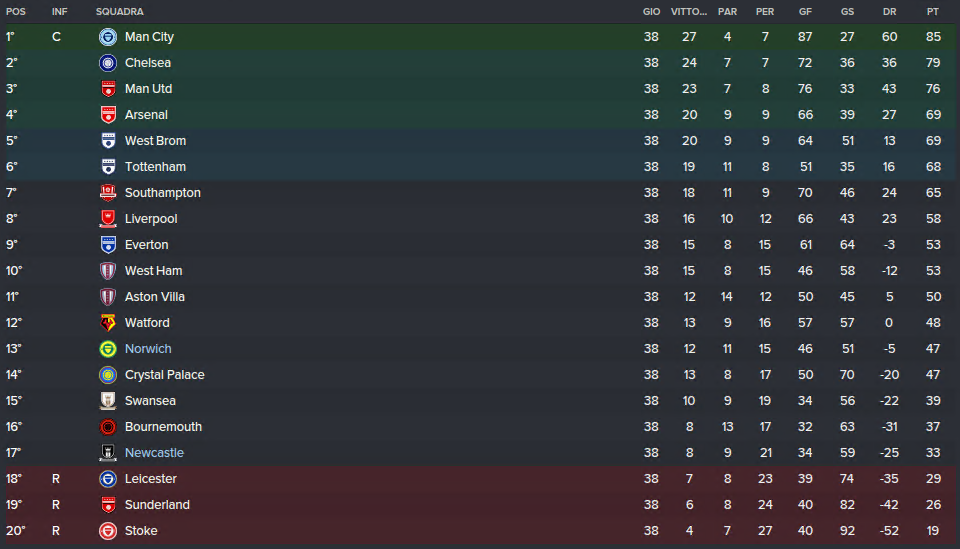Sort table by PT column header
This screenshot has width=960, height=549.
[932, 12]
